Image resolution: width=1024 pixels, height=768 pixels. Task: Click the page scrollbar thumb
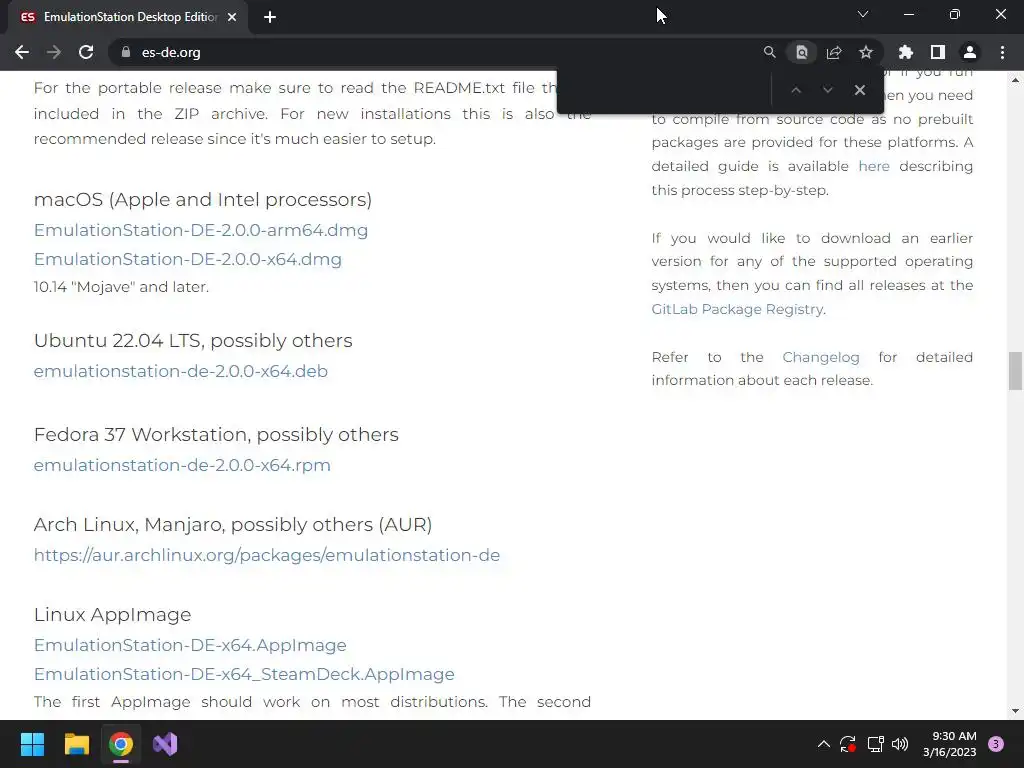tap(1015, 370)
